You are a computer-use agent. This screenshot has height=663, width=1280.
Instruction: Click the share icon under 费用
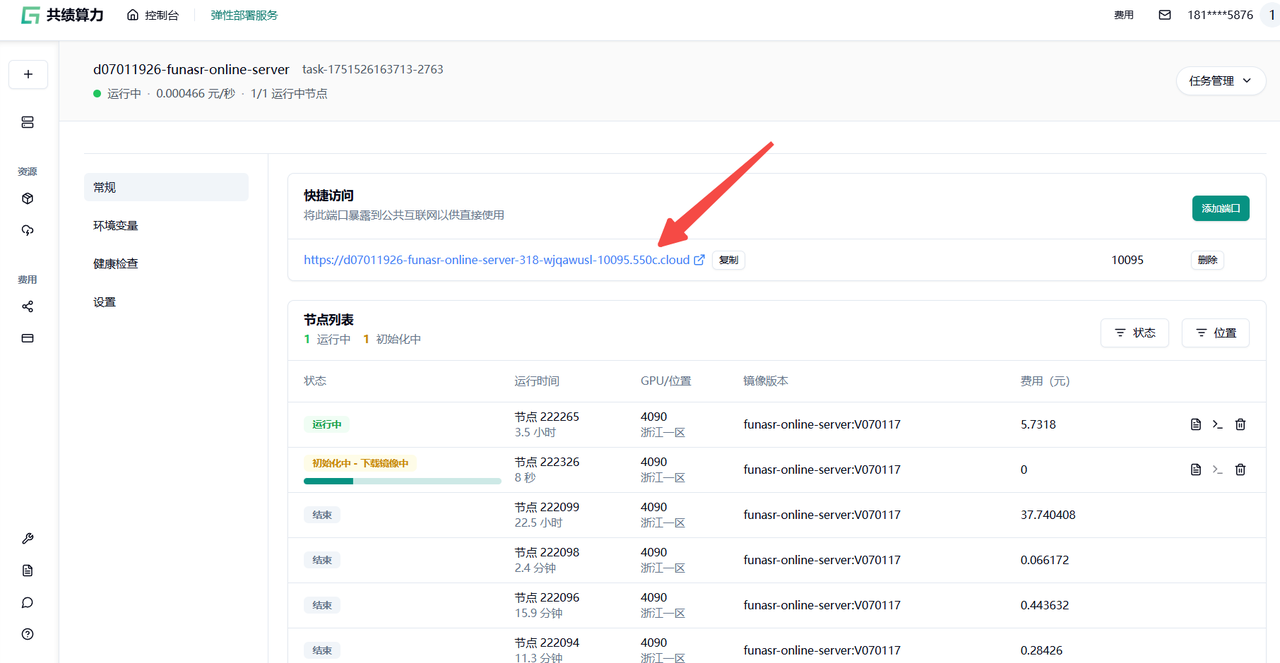click(28, 307)
